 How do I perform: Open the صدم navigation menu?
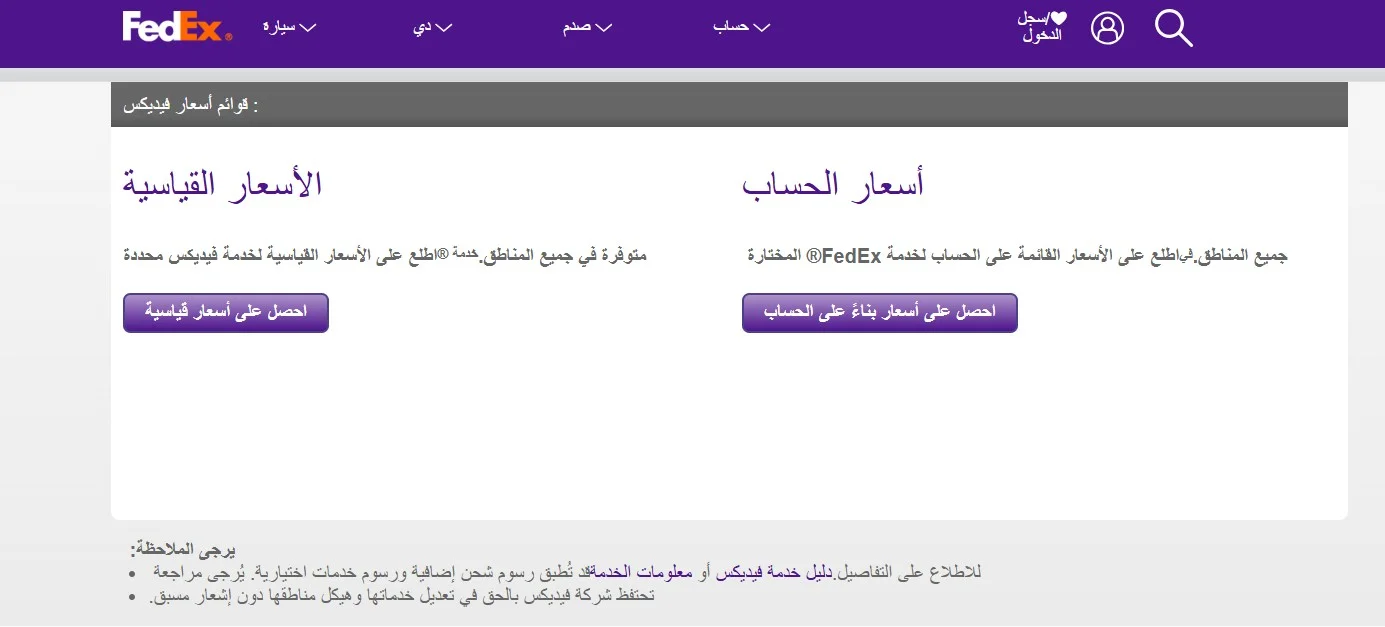tap(586, 27)
